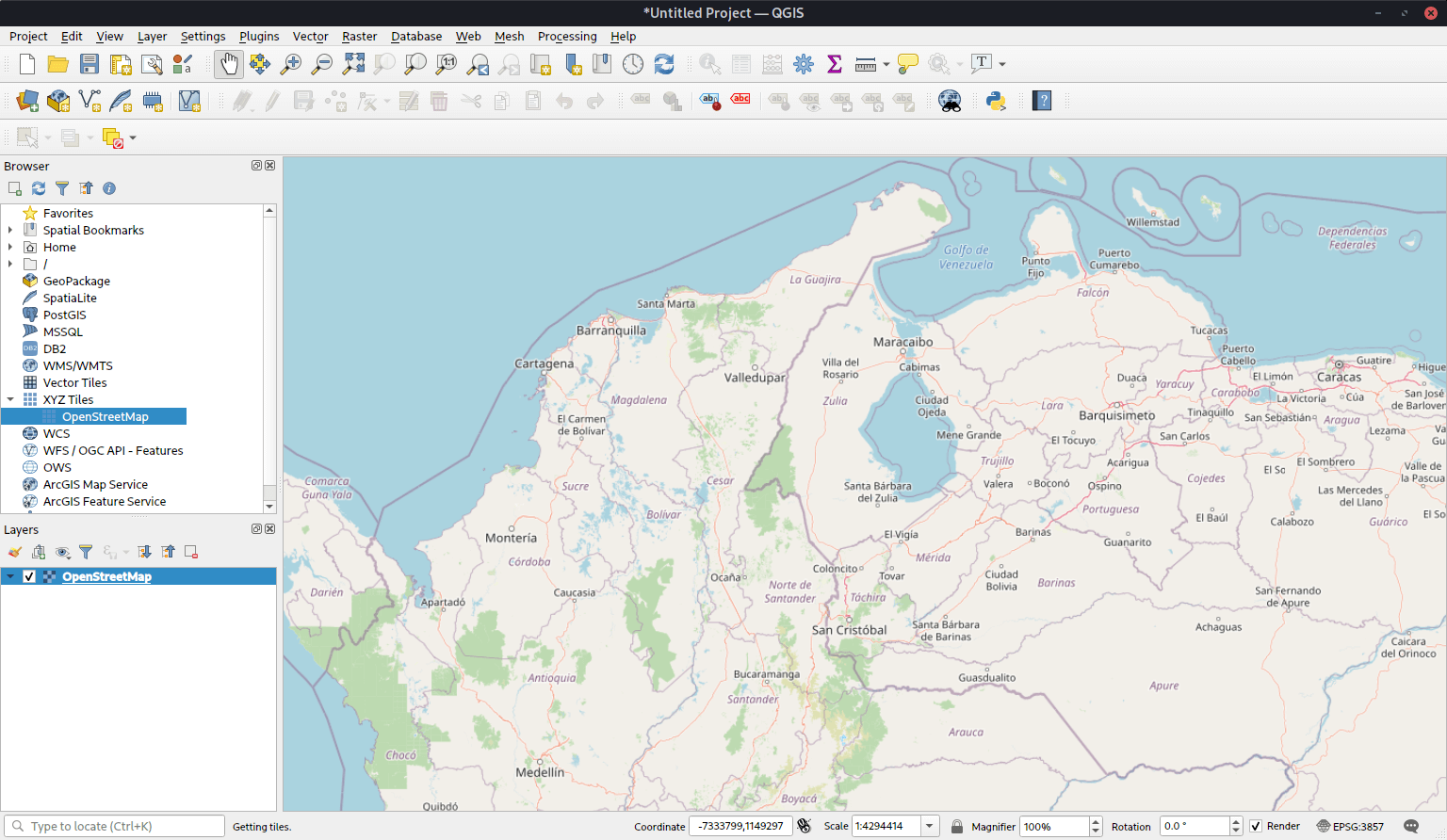
Task: Filter legend in Layers panel
Action: (86, 552)
